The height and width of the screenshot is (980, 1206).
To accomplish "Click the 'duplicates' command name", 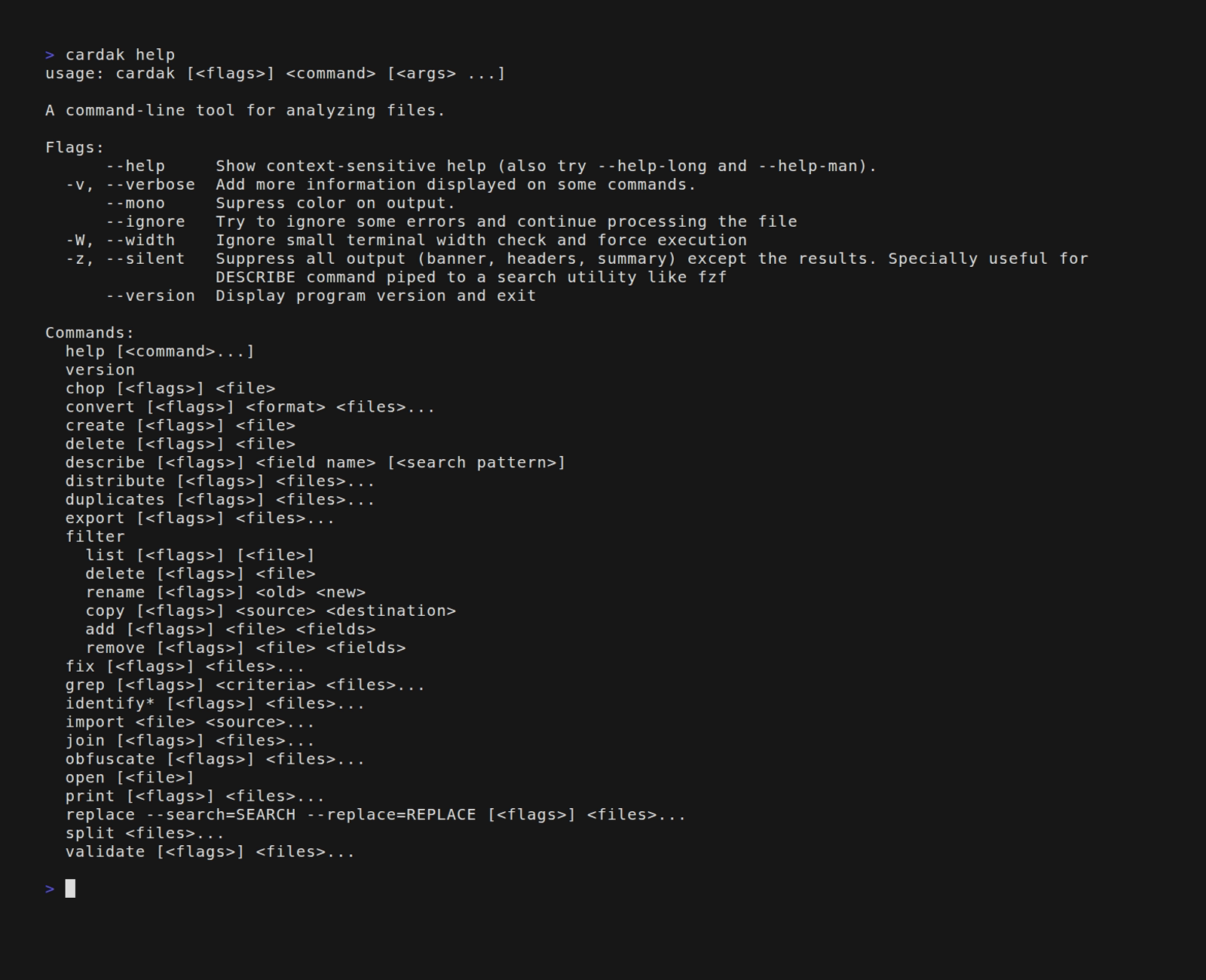I will coord(115,500).
